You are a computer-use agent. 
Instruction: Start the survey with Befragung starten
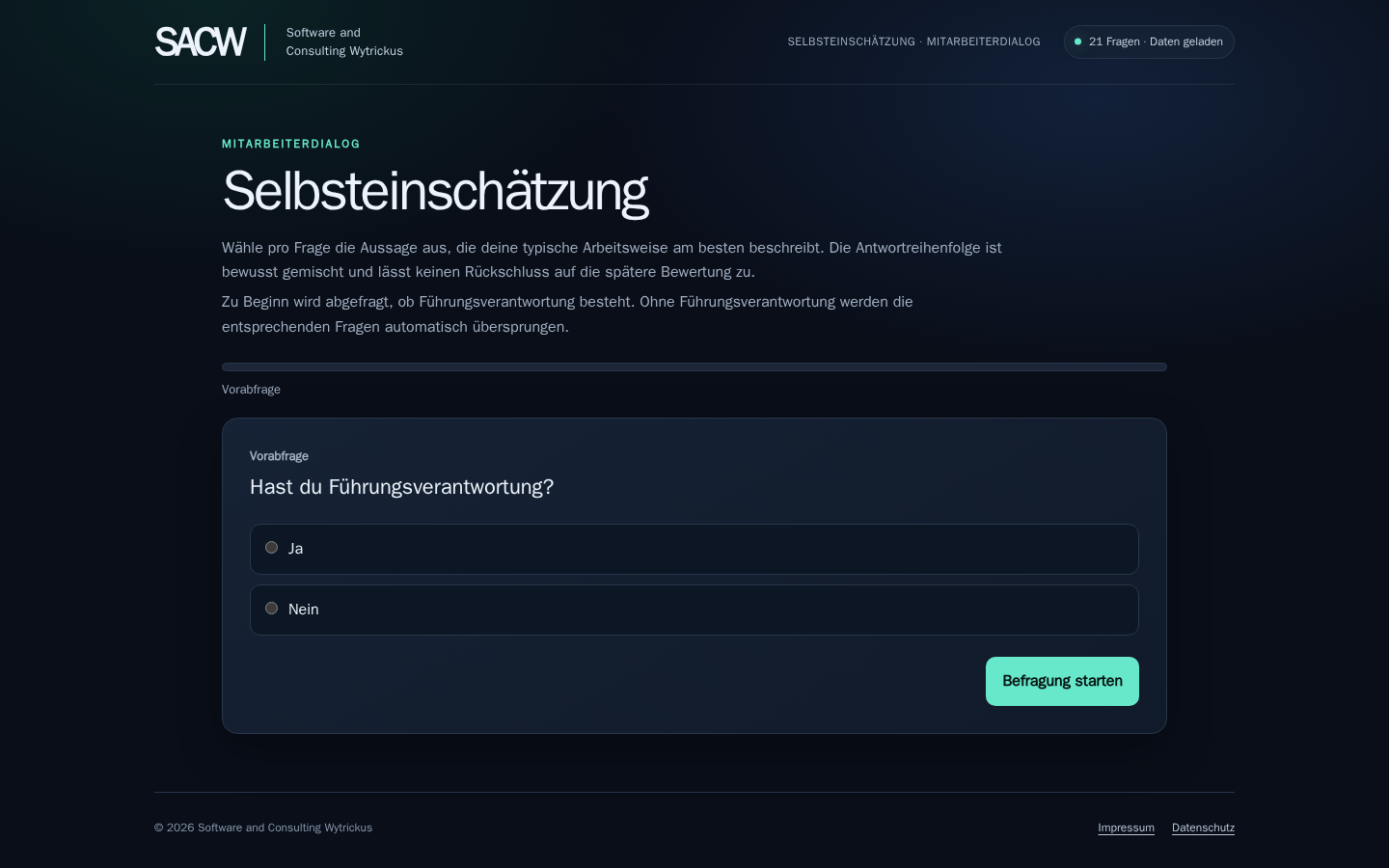pos(1062,681)
